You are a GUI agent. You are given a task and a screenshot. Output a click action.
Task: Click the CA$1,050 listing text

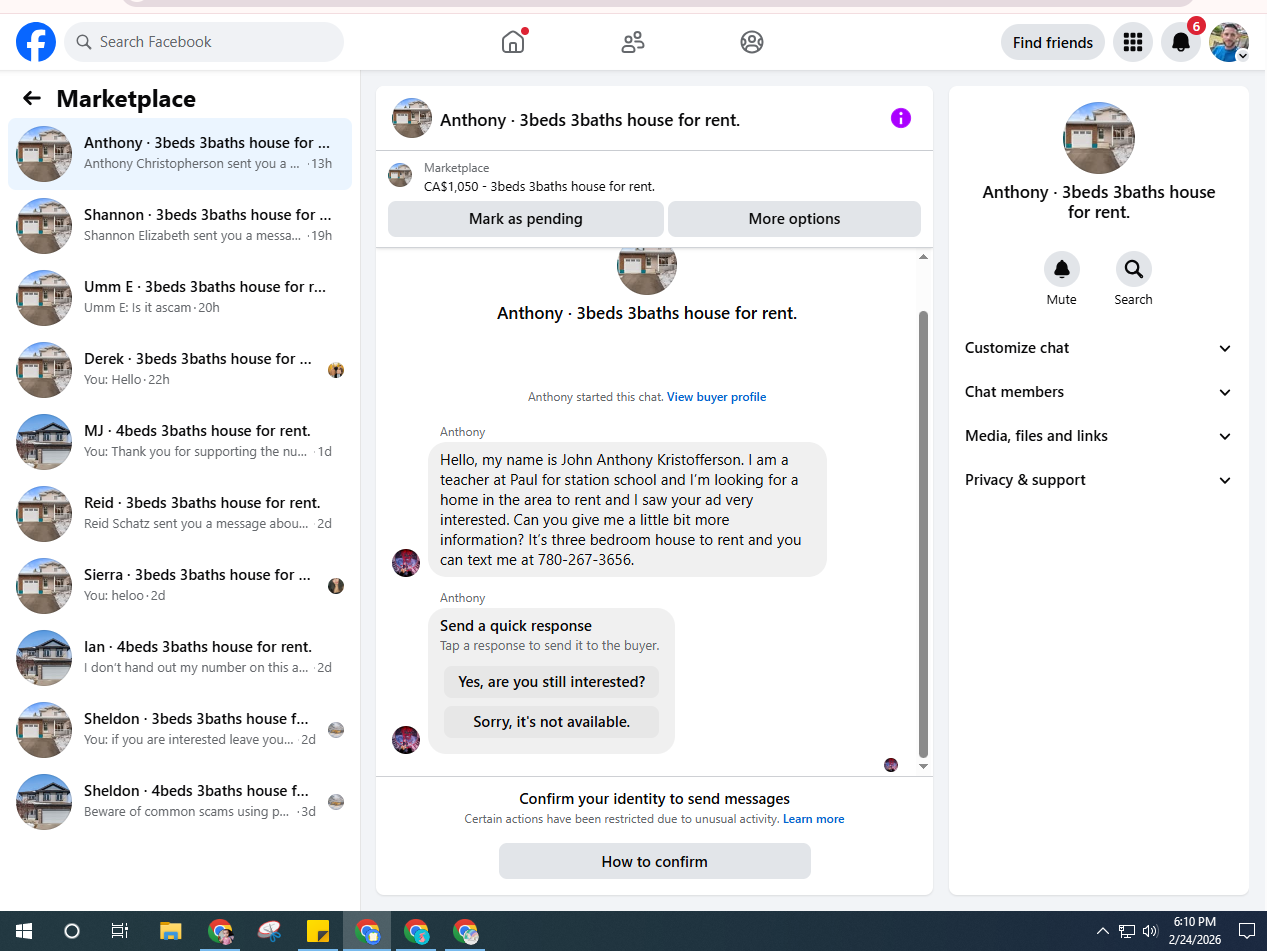coord(540,186)
